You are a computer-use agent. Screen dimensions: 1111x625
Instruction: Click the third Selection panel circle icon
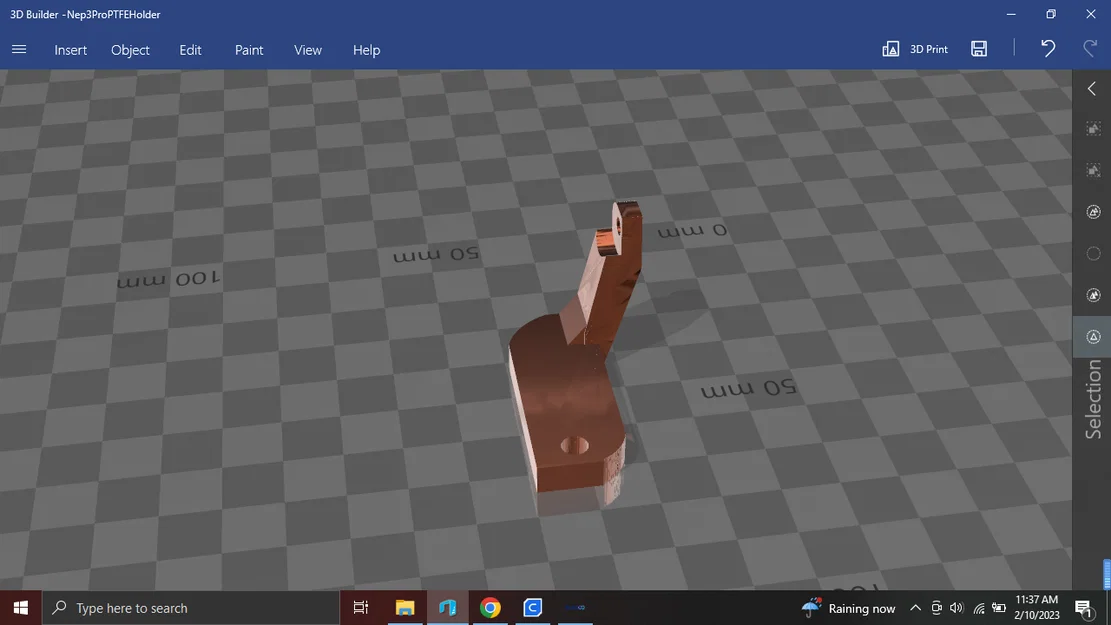click(x=1093, y=212)
